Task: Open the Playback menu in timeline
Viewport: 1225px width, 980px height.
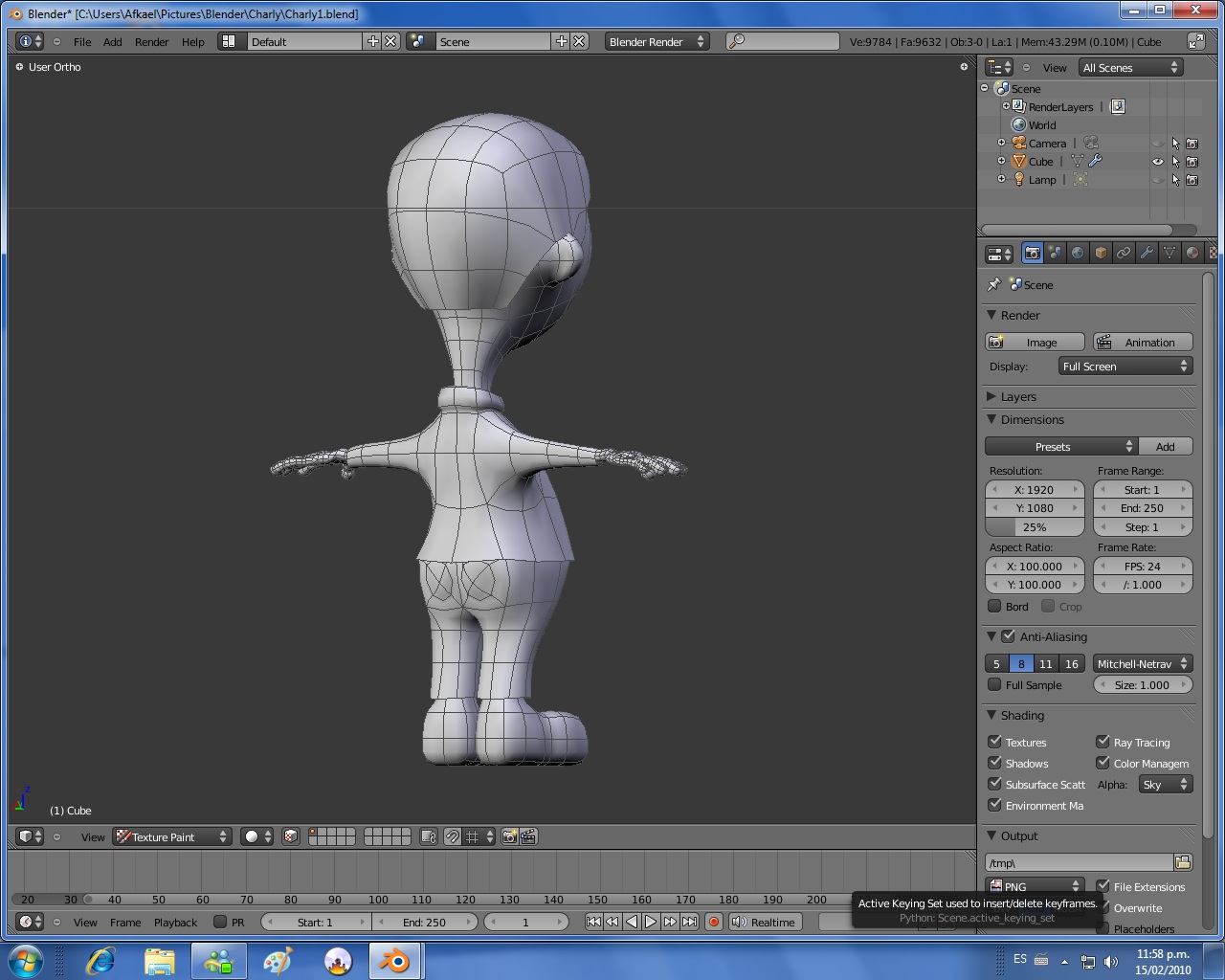Action: coord(175,923)
